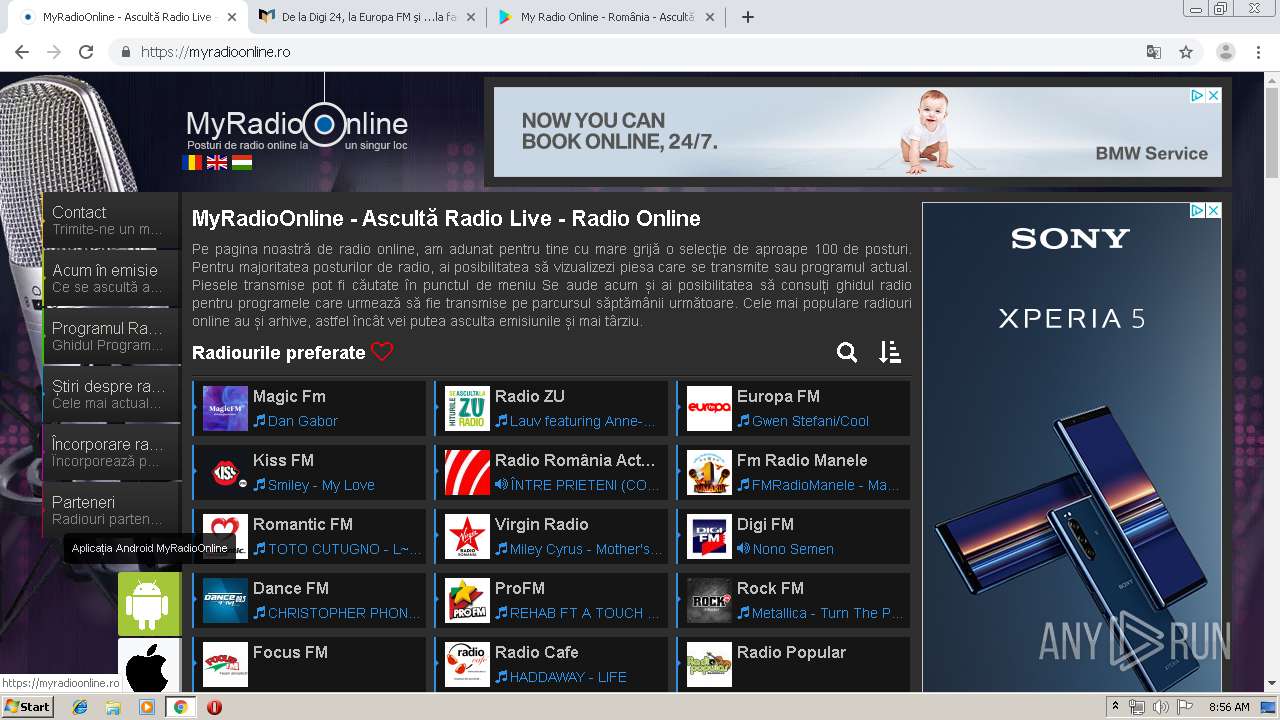
Task: Click the Europa FM logo
Action: click(709, 409)
